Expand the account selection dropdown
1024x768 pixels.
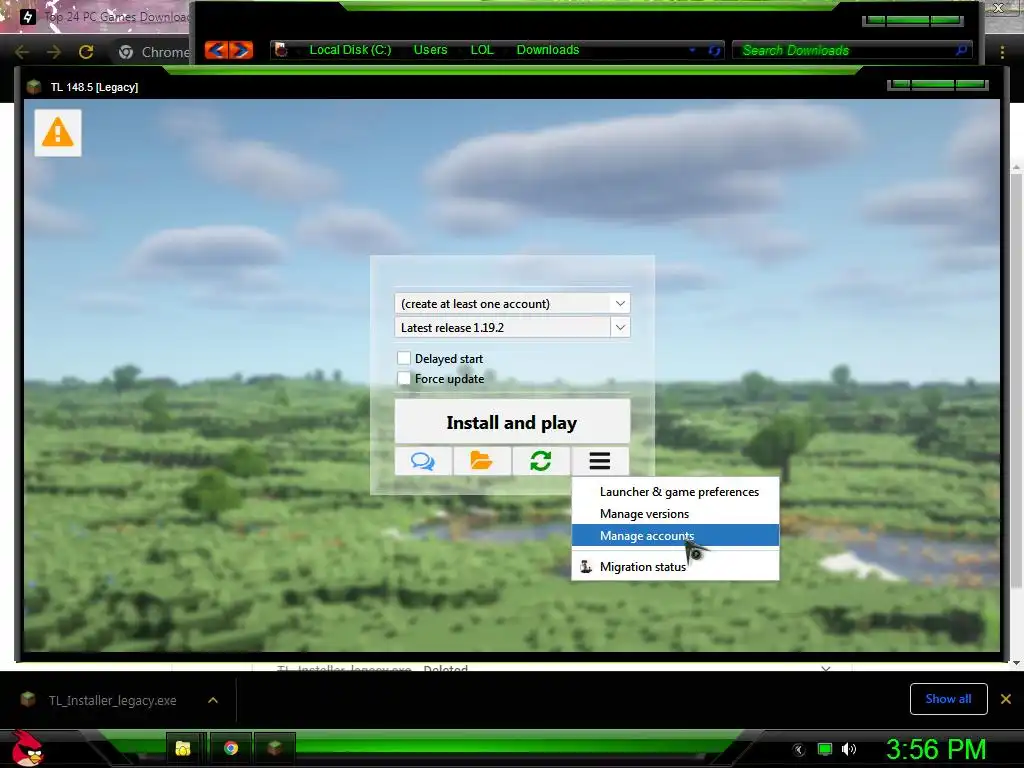tap(620, 304)
